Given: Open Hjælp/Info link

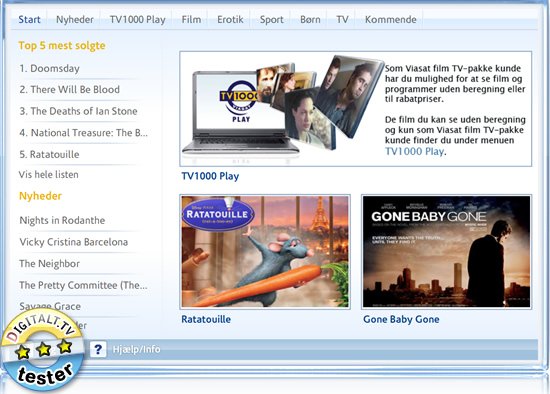Looking at the screenshot, I should pos(136,349).
